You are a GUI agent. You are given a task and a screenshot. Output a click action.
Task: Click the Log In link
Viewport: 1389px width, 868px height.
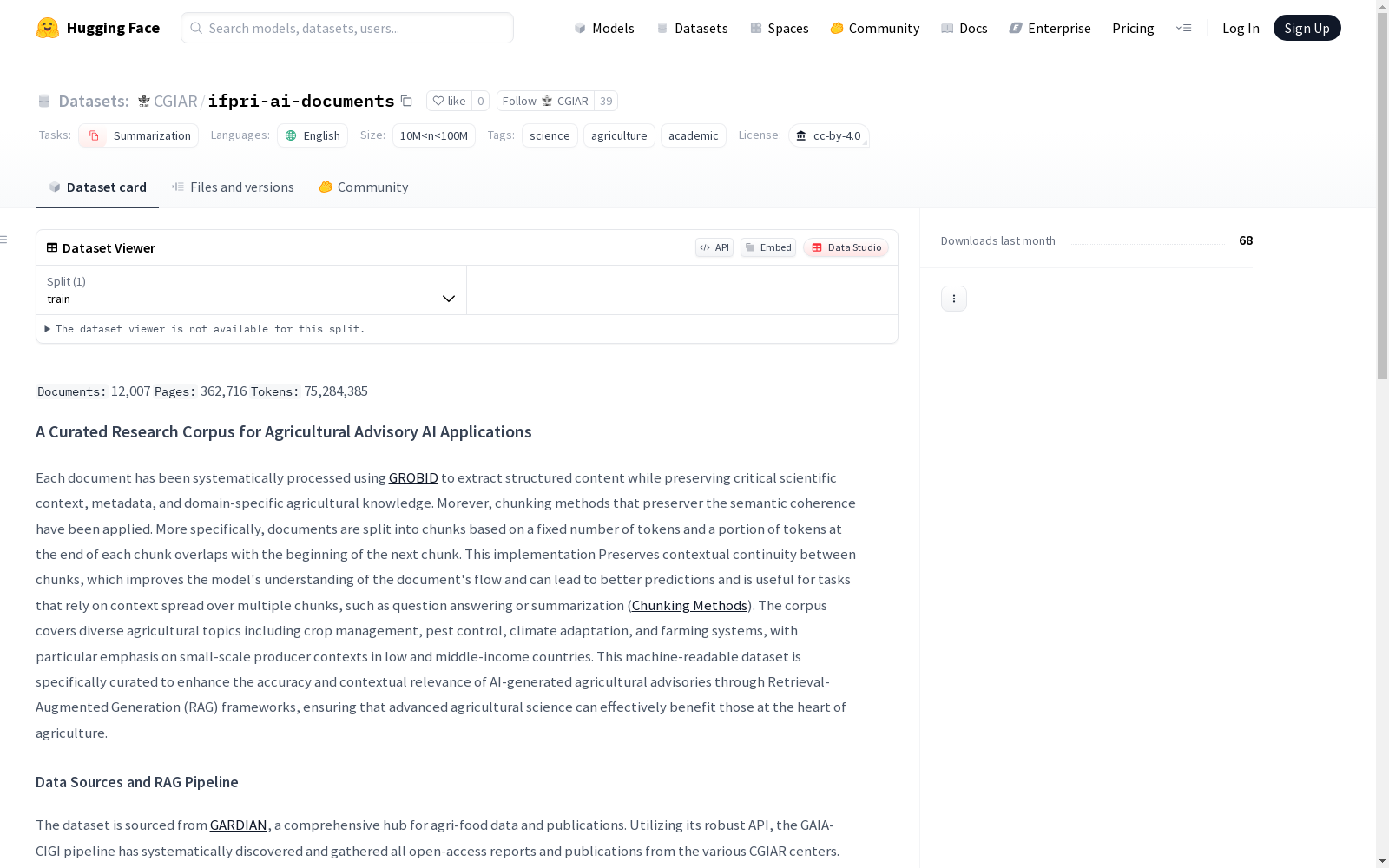(1241, 28)
